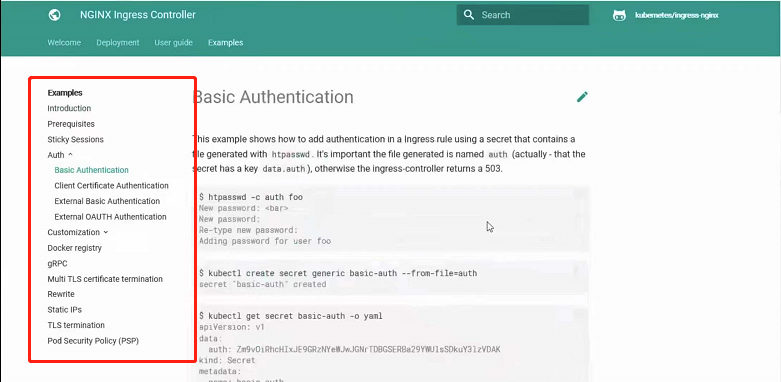Open Sticky Sessions in the sidebar
This screenshot has width=781, height=382.
pyautogui.click(x=76, y=139)
